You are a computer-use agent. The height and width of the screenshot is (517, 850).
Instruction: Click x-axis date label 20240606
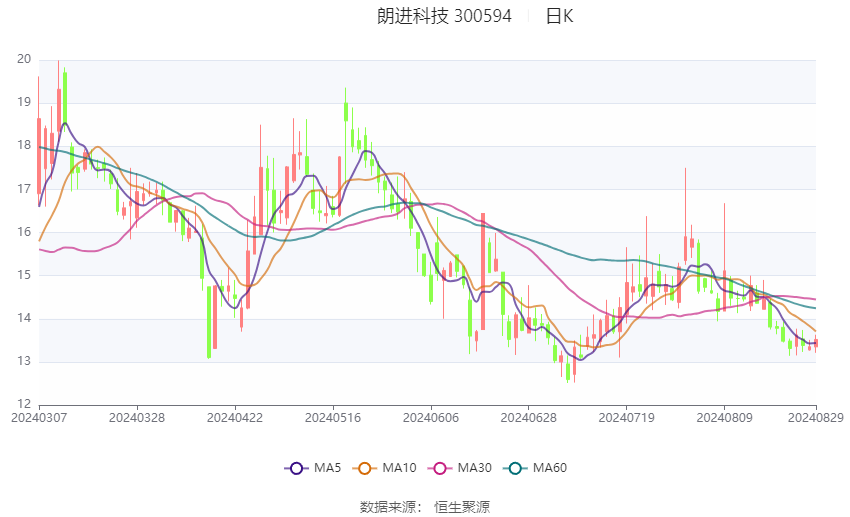[430, 418]
